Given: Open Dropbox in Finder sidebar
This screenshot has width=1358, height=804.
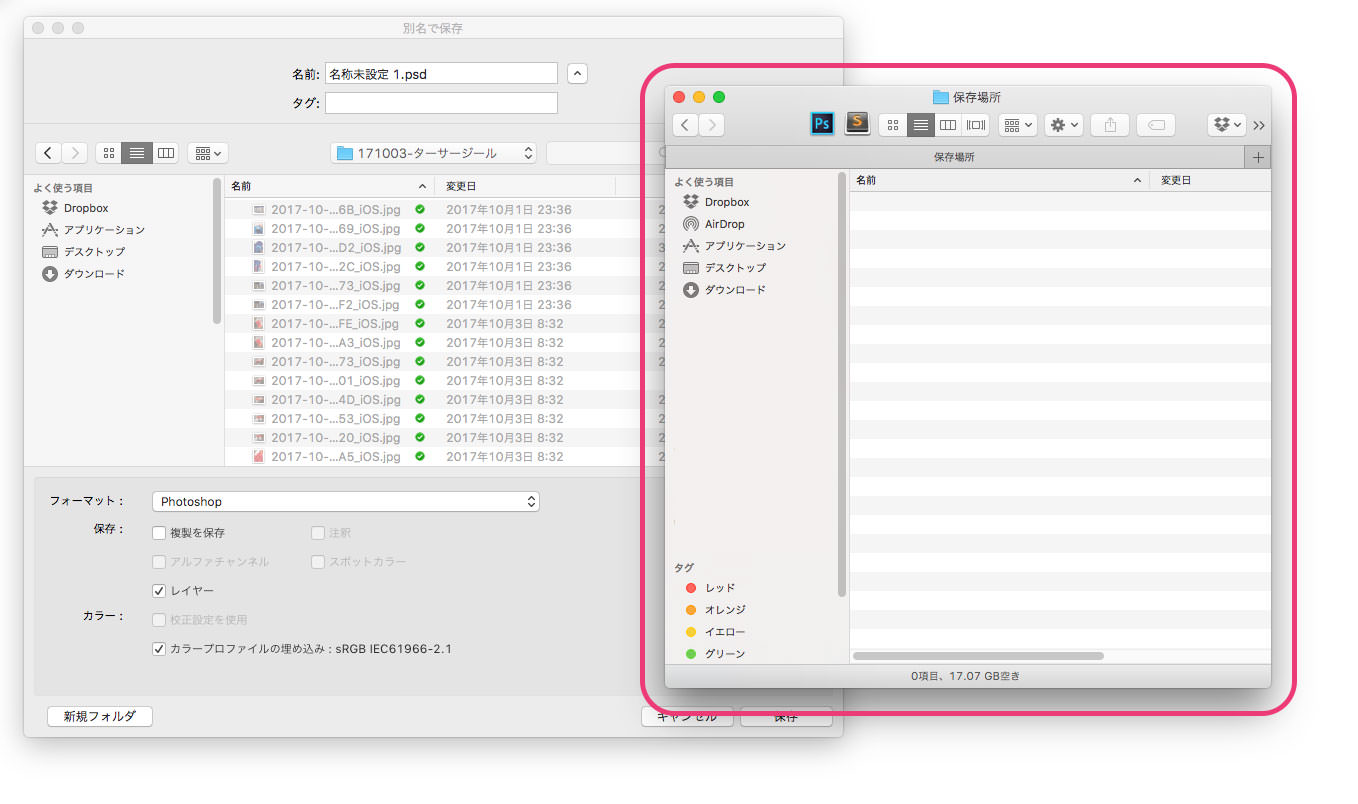Looking at the screenshot, I should [727, 202].
